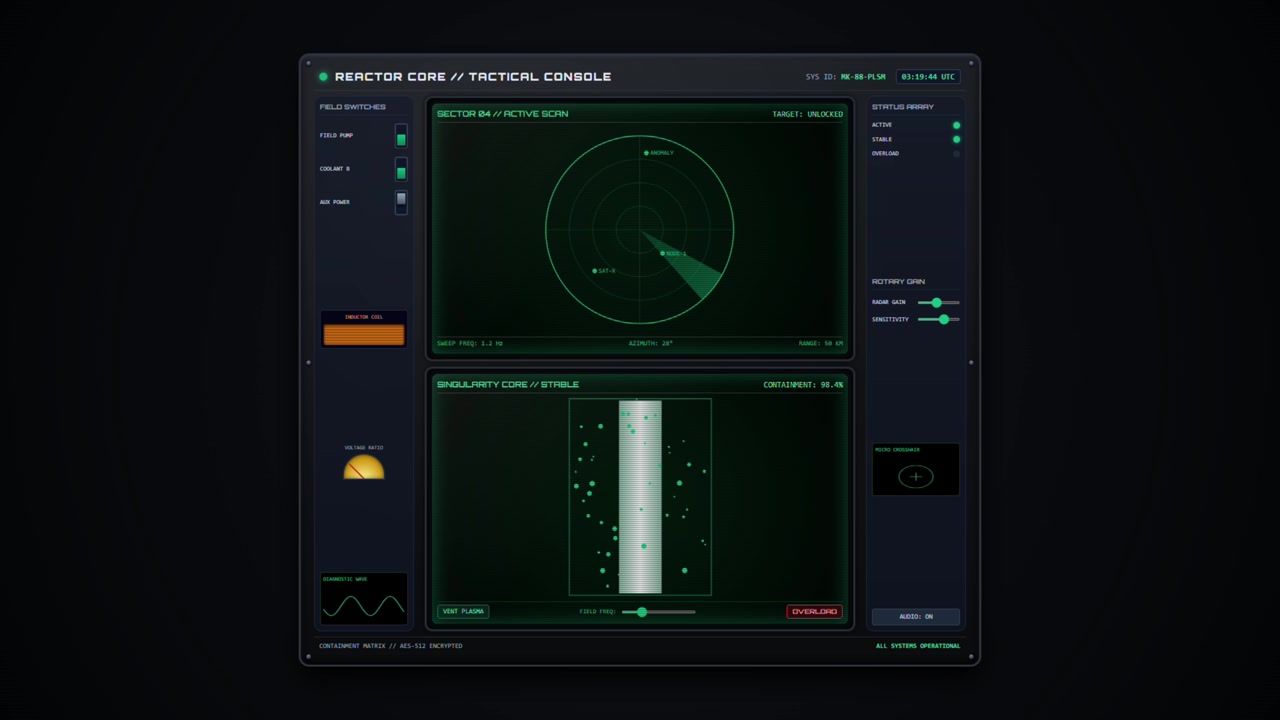The image size is (1280, 720).
Task: Toggle the Field Pump switch
Action: [x=401, y=136]
